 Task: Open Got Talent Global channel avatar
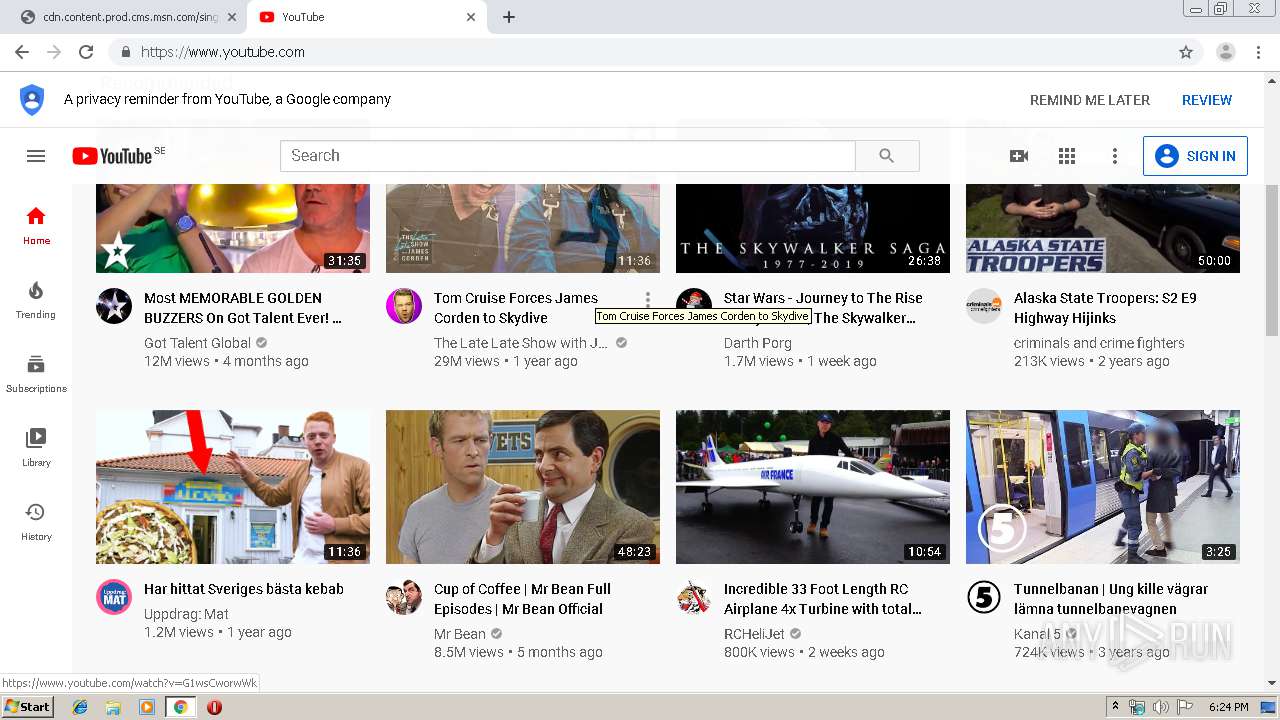[x=114, y=306]
